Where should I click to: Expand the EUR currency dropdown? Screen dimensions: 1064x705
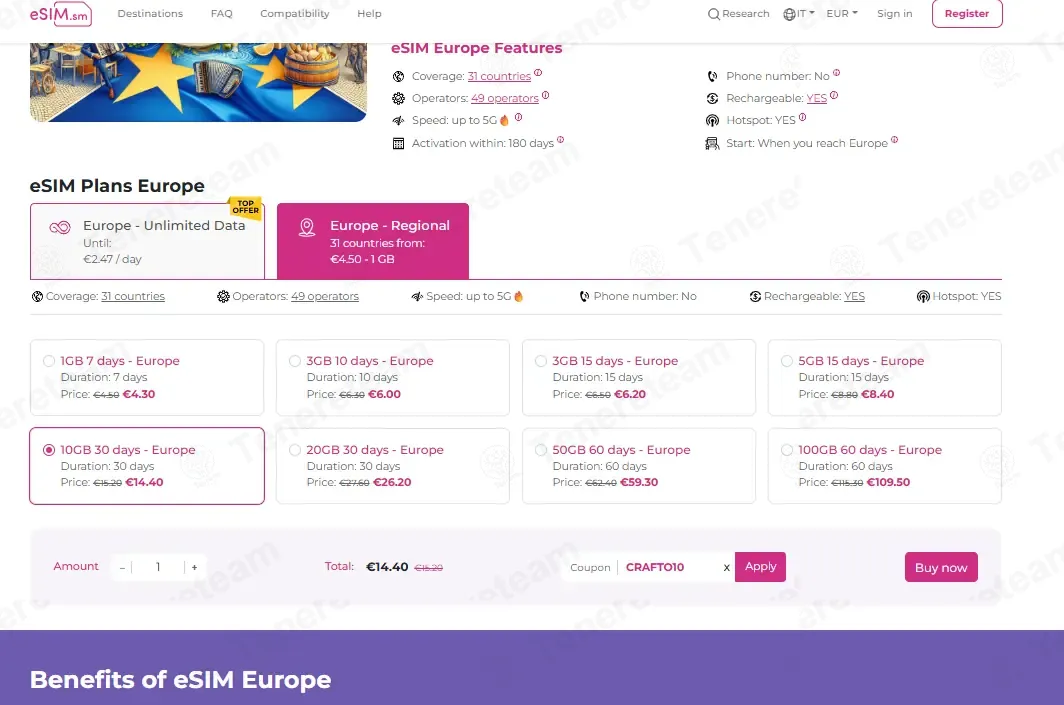(x=842, y=14)
